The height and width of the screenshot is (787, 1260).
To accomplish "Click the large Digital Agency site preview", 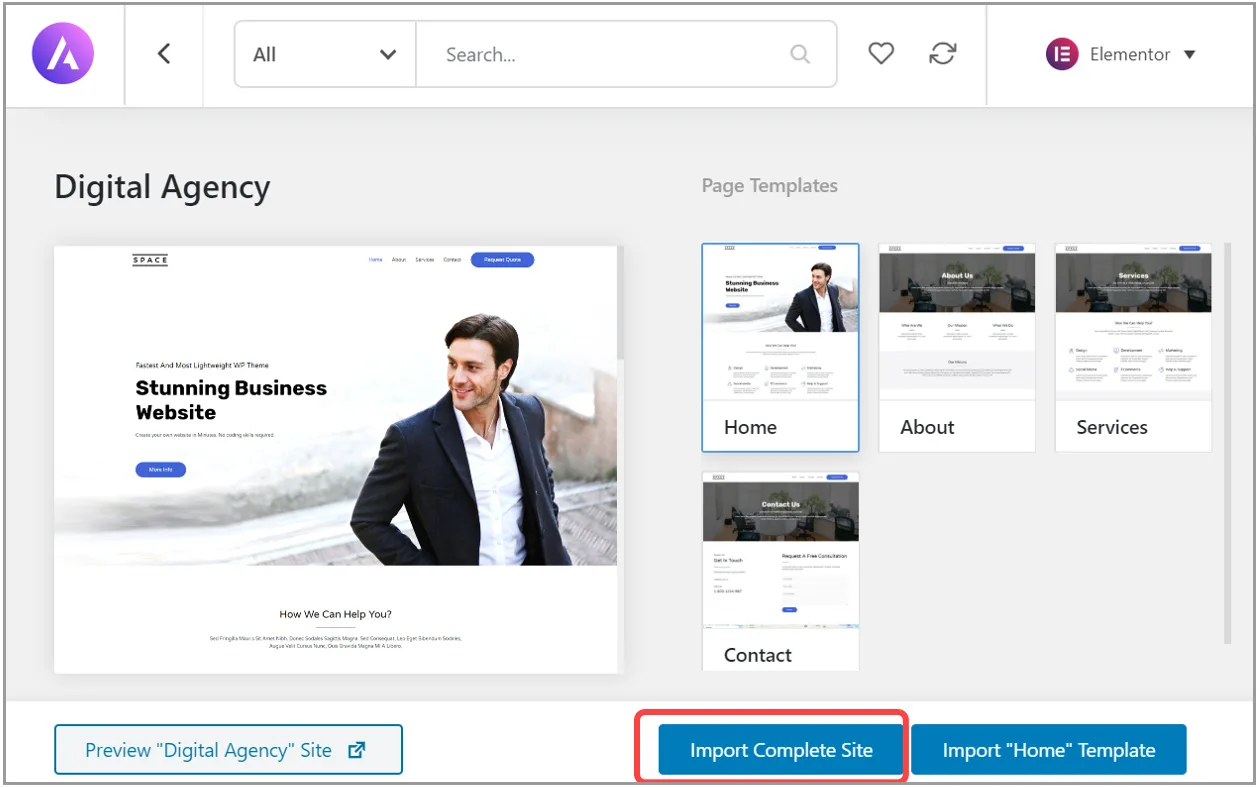I will coord(335,459).
